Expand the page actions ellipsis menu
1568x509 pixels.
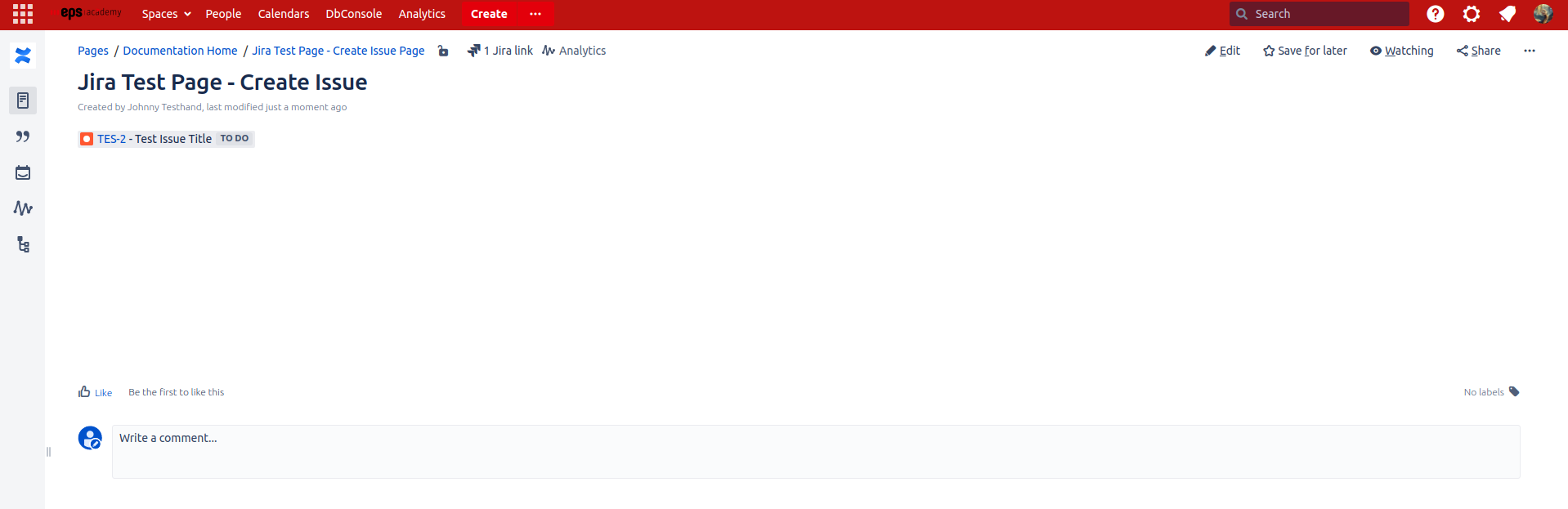click(x=1529, y=51)
